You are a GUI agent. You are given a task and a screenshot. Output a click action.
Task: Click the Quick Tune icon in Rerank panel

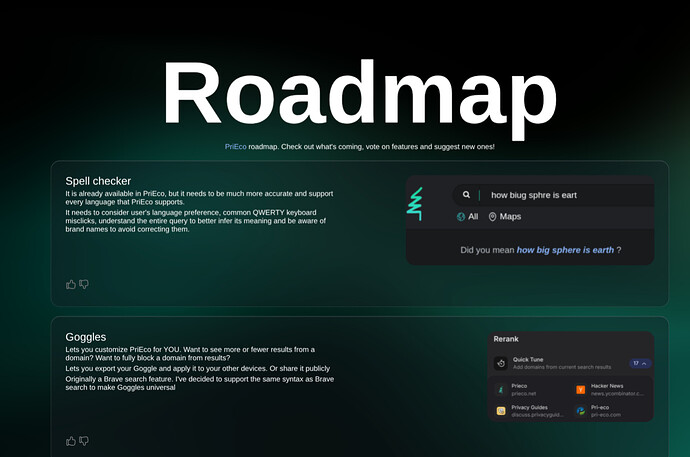point(501,363)
